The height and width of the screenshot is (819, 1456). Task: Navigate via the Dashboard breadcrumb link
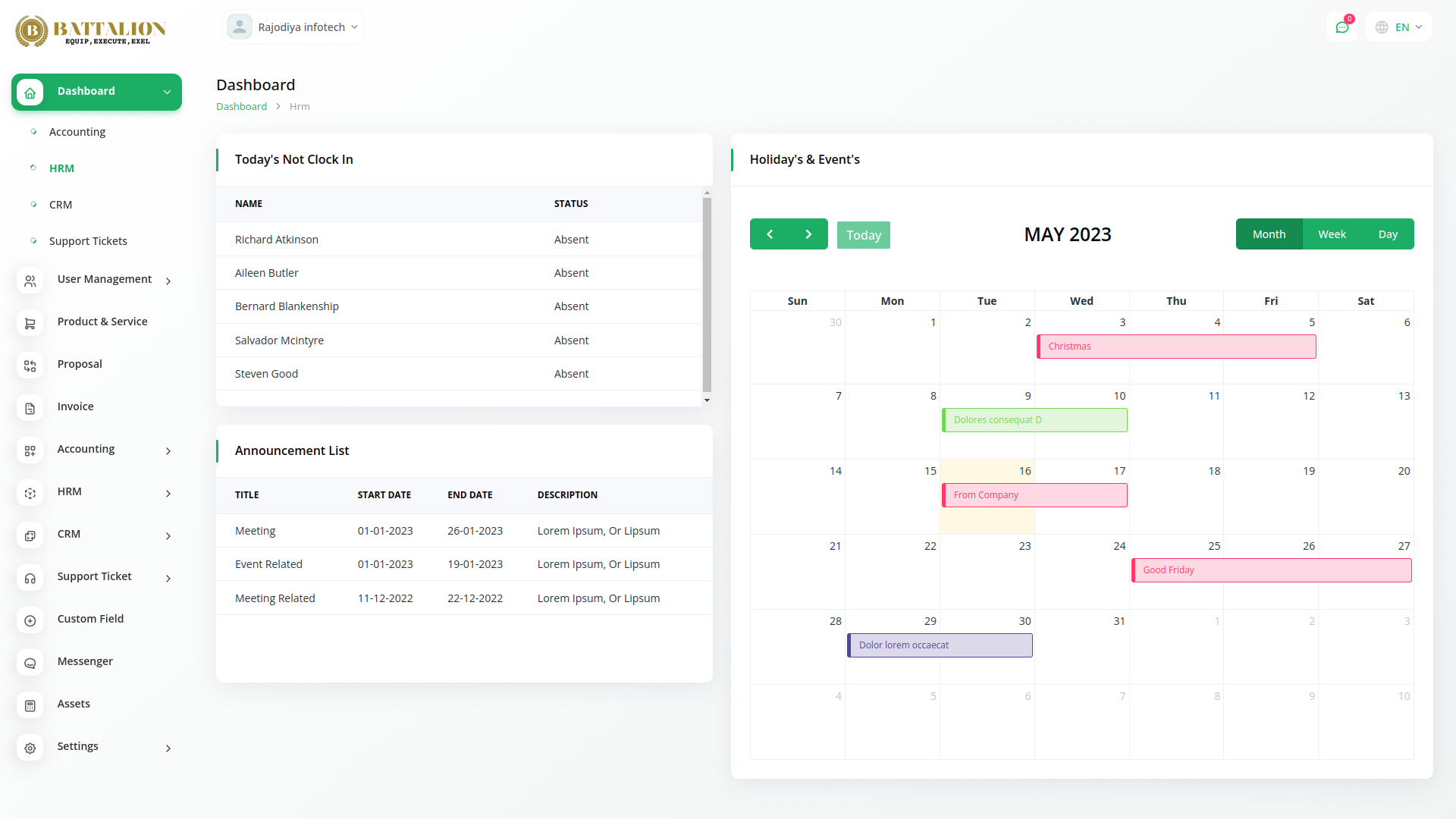pos(241,106)
